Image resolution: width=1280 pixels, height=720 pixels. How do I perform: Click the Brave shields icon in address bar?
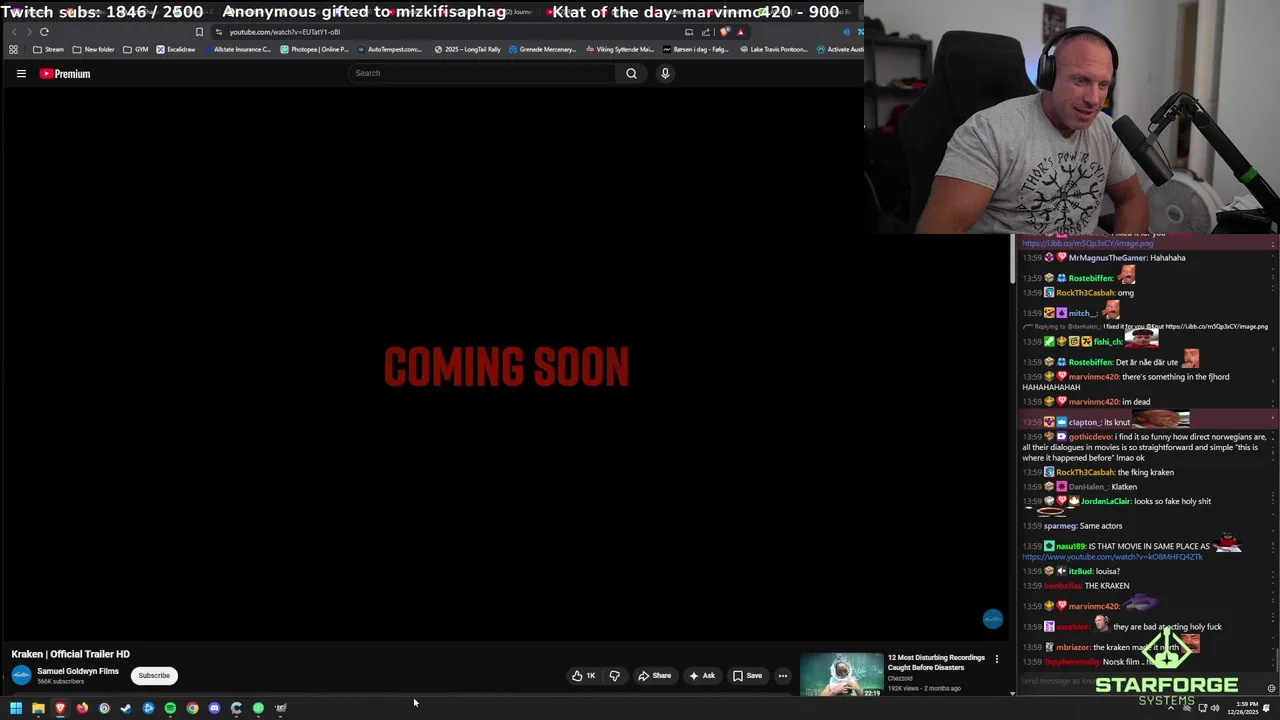click(x=725, y=32)
